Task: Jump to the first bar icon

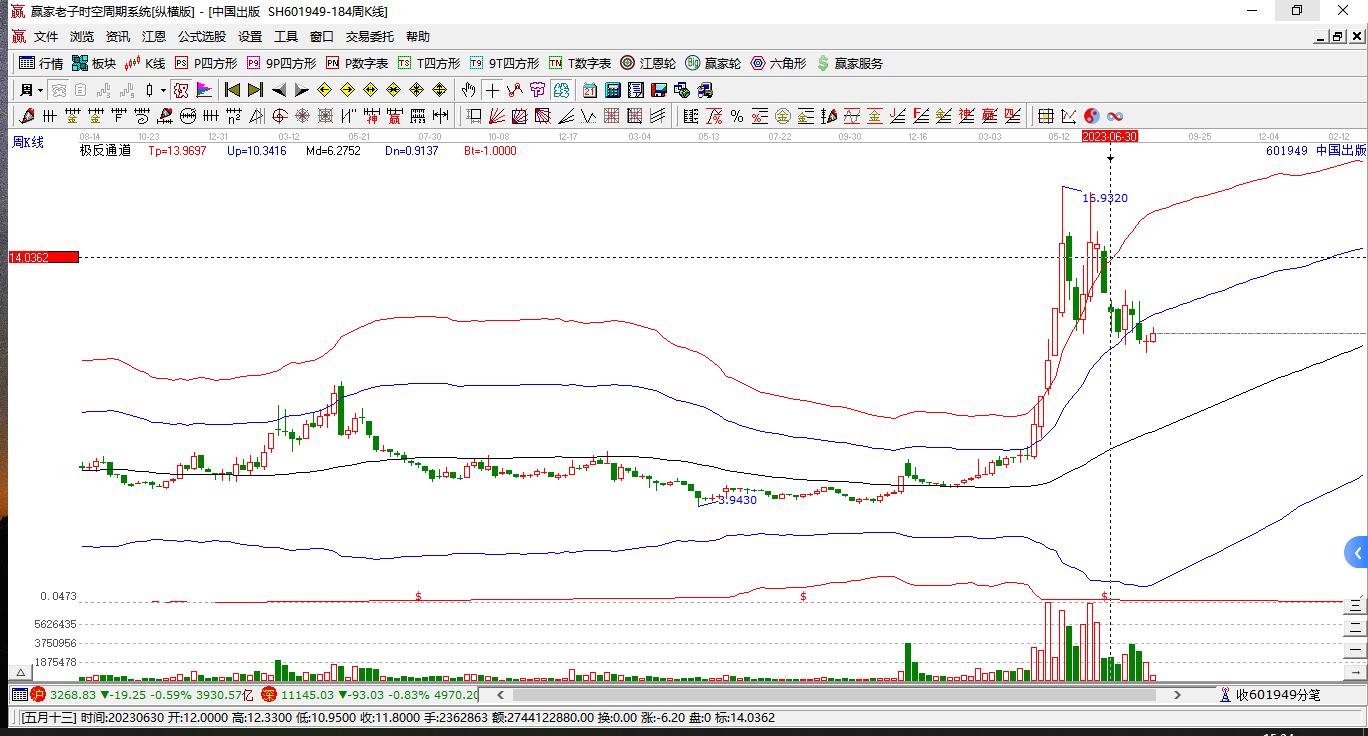Action: pyautogui.click(x=232, y=90)
